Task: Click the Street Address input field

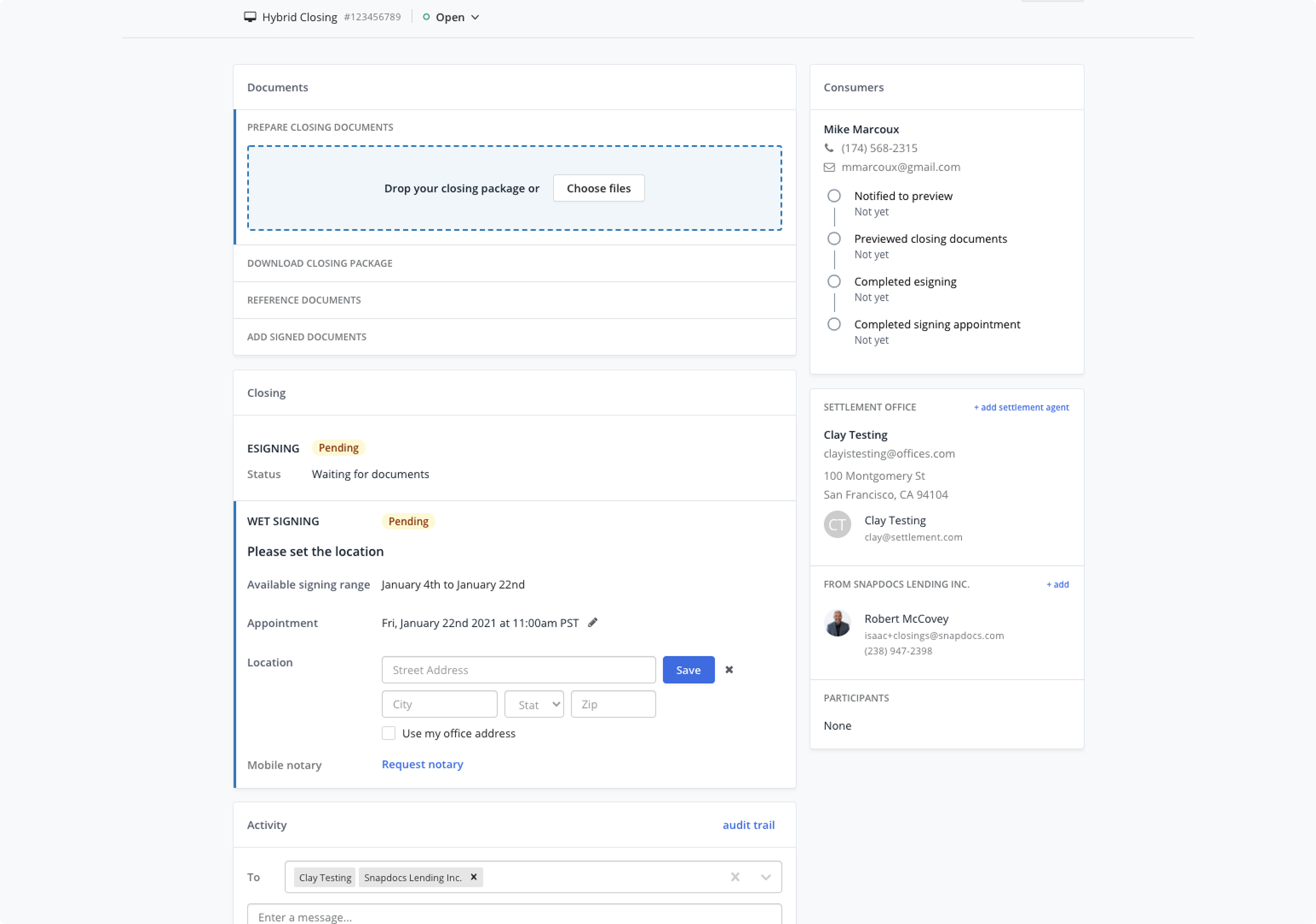Action: (518, 670)
